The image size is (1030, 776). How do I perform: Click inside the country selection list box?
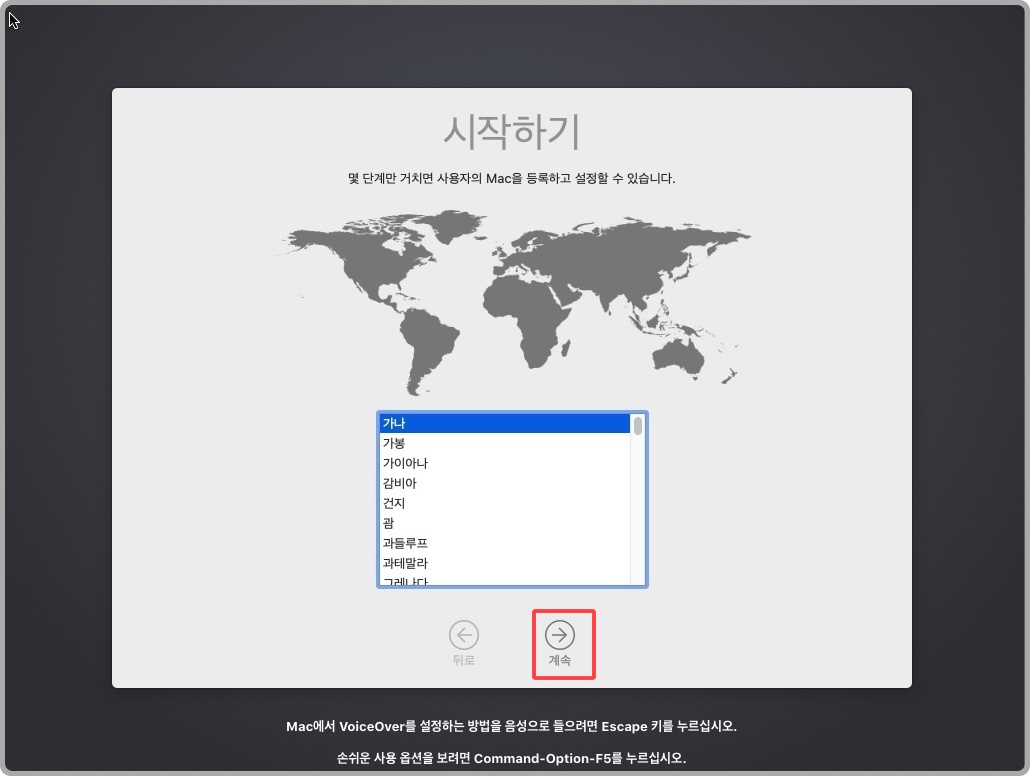coord(500,500)
